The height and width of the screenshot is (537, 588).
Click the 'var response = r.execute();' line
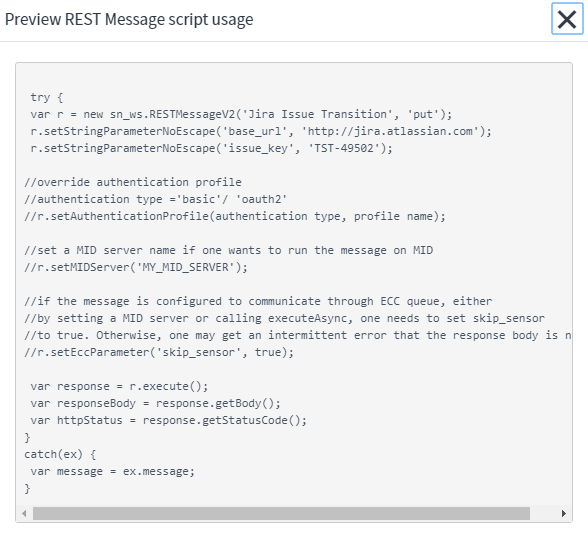[x=119, y=386]
